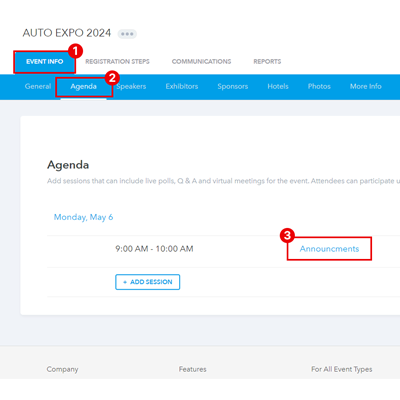Image resolution: width=400 pixels, height=400 pixels.
Task: Click the Company footer heading
Action: click(62, 369)
